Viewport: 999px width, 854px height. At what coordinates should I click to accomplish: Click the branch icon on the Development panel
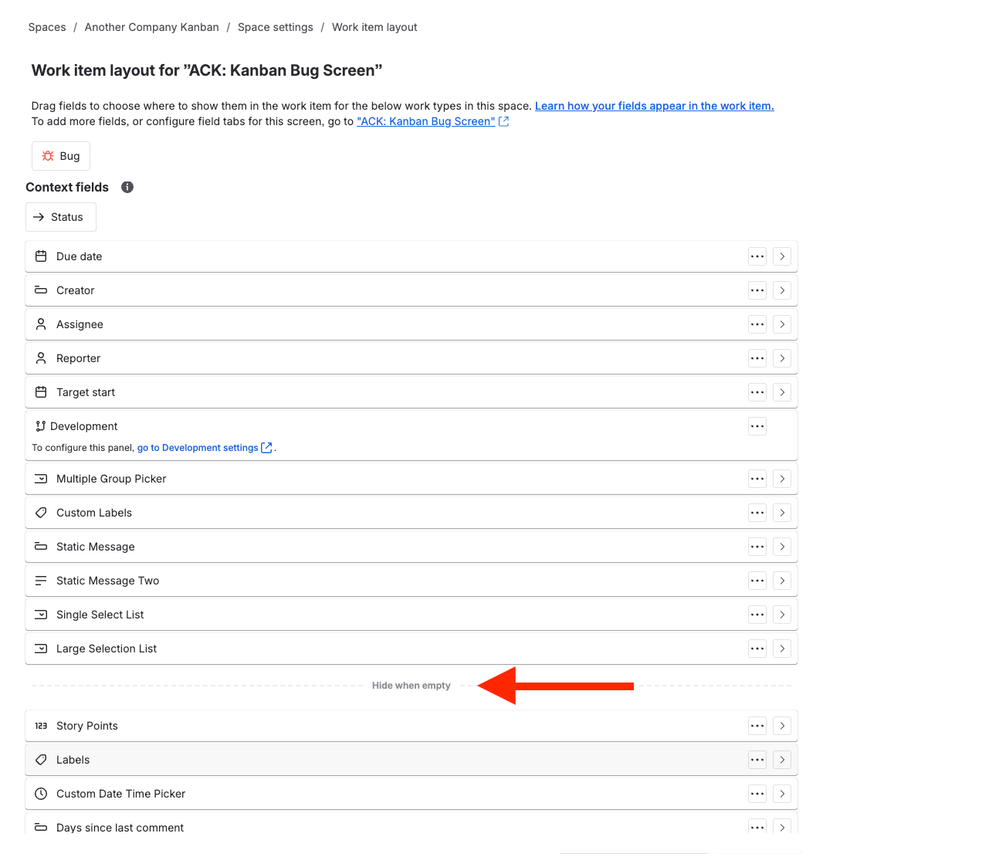tap(41, 425)
